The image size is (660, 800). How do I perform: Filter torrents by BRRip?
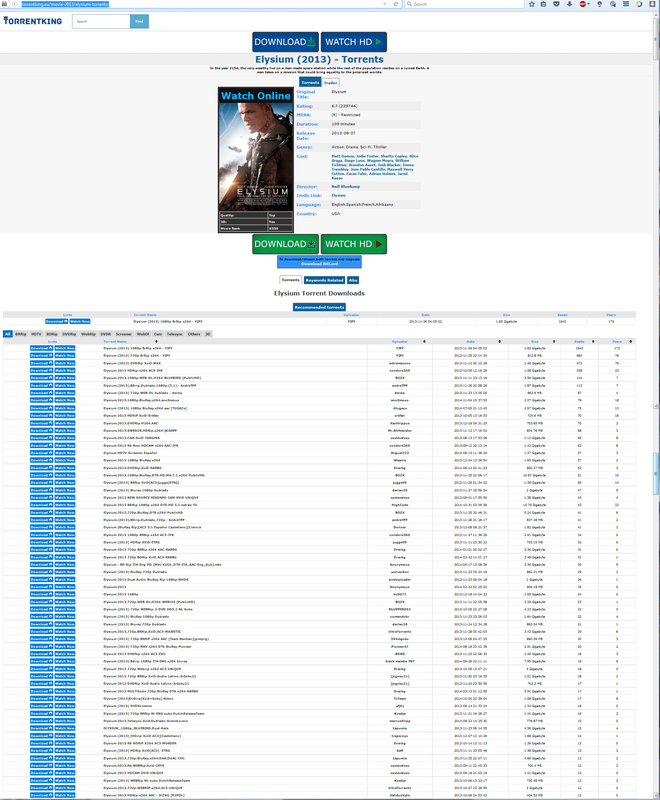21,334
